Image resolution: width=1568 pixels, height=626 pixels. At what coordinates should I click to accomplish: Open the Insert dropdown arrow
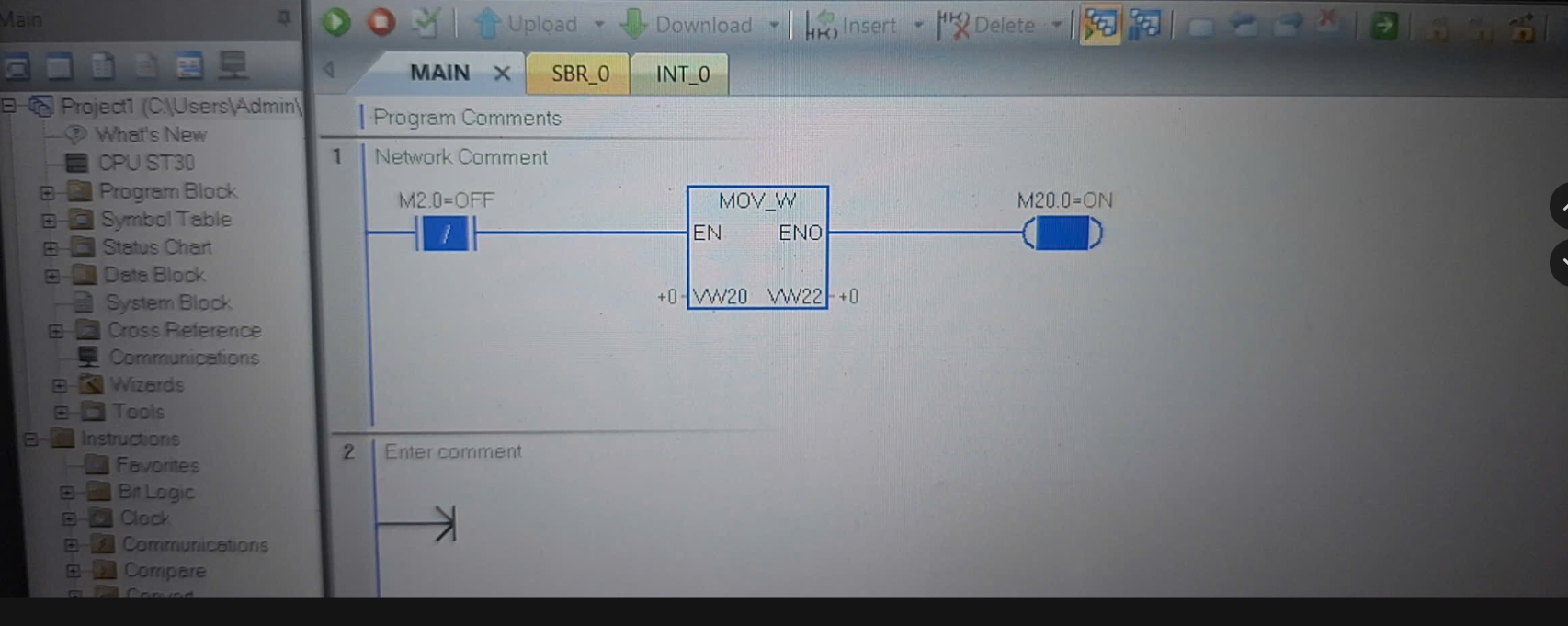(917, 25)
